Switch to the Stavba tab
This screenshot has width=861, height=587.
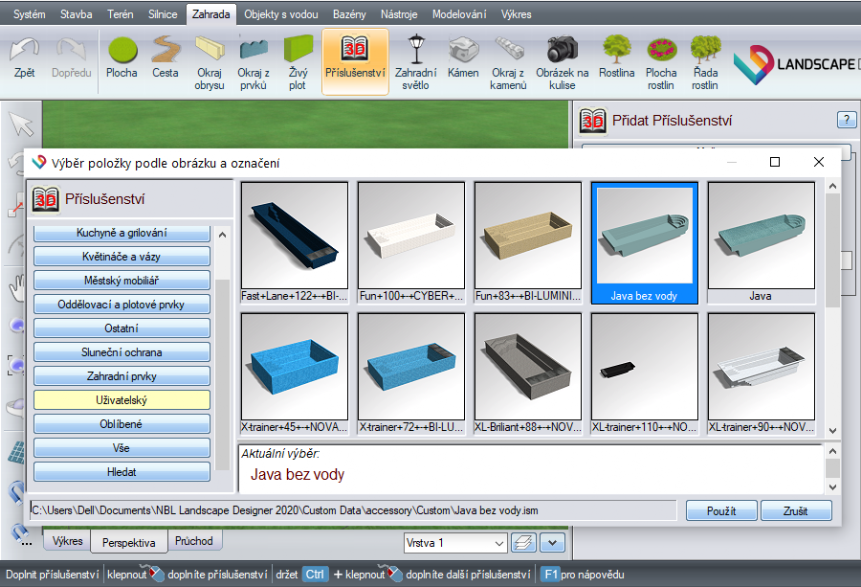[76, 14]
